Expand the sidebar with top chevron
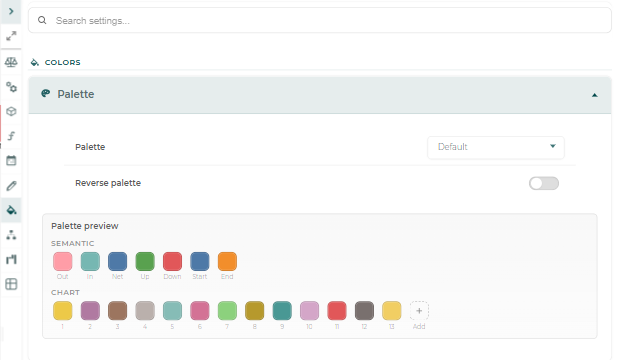The image size is (618, 360). coord(11,11)
